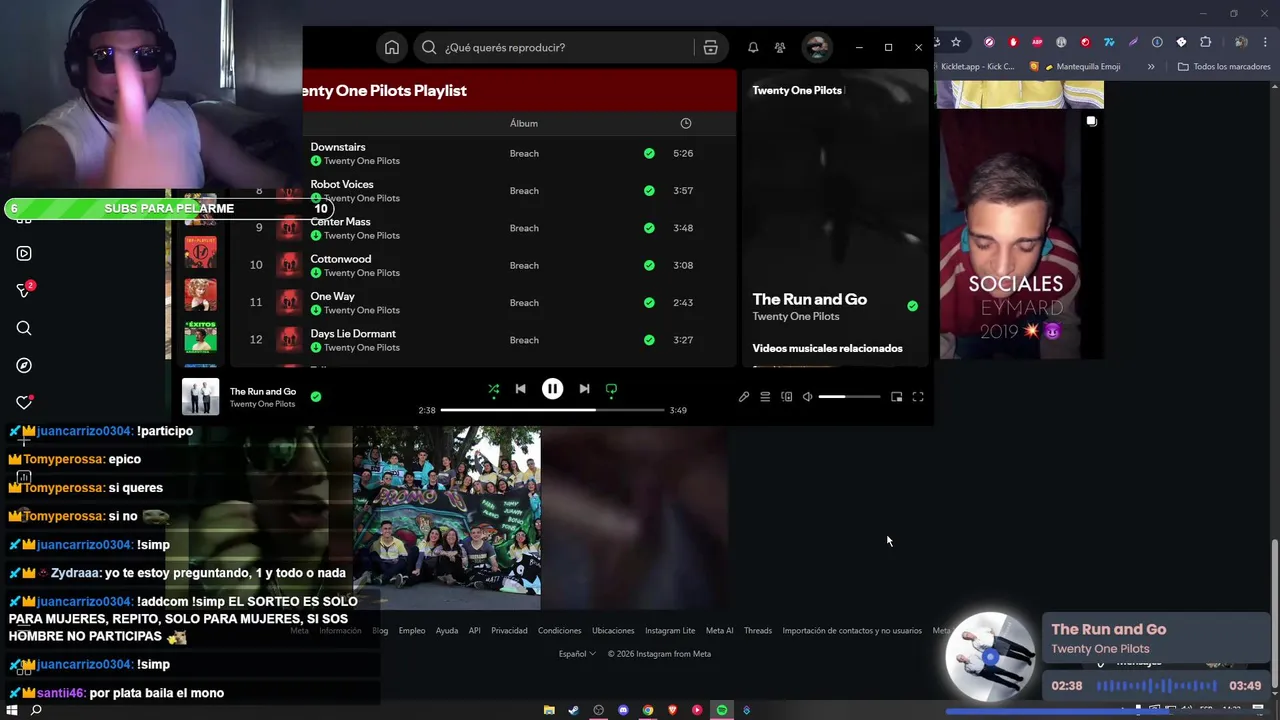Open Twenty One Pilots artist under Downstairs
This screenshot has height=720, width=1280.
[x=362, y=161]
